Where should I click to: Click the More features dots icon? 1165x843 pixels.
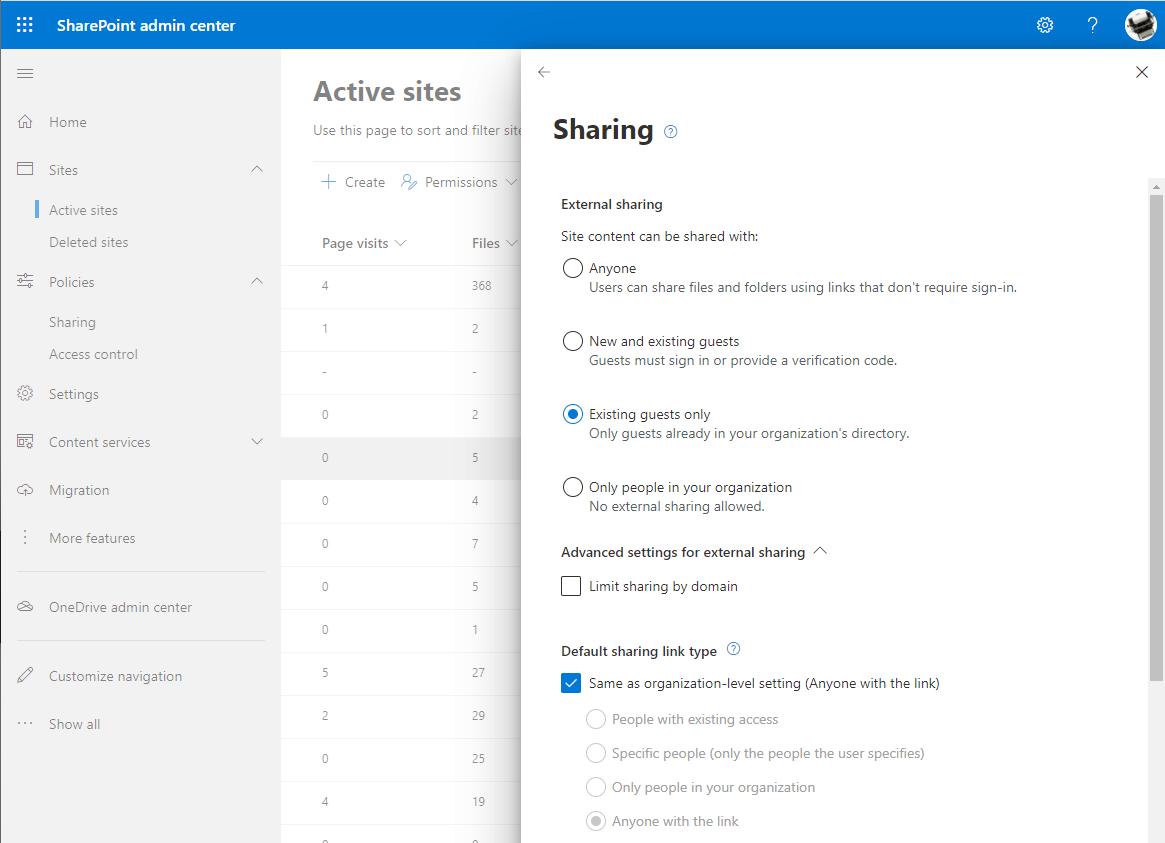click(x=25, y=538)
